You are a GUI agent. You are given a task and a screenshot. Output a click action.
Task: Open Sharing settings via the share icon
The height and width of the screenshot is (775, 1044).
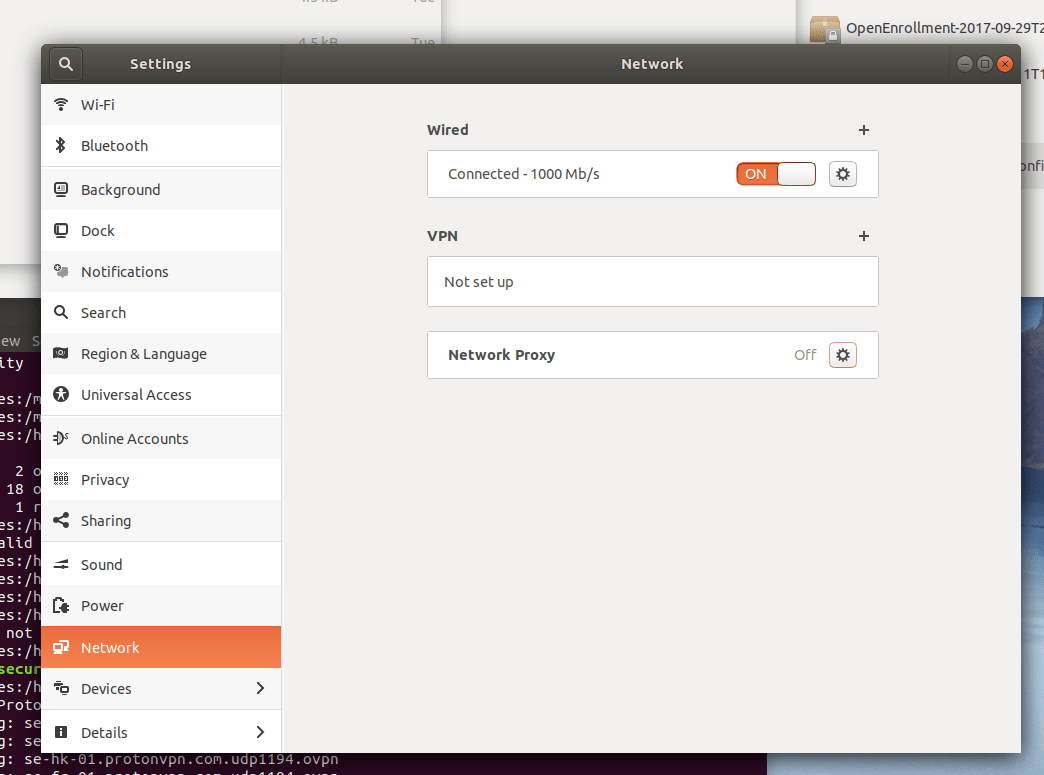point(61,520)
